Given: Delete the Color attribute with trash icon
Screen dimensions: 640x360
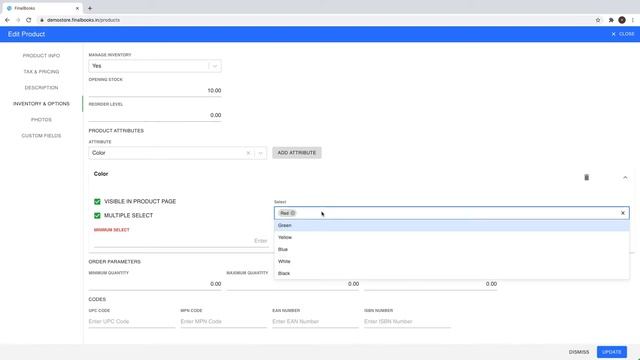Looking at the screenshot, I should pyautogui.click(x=587, y=177).
